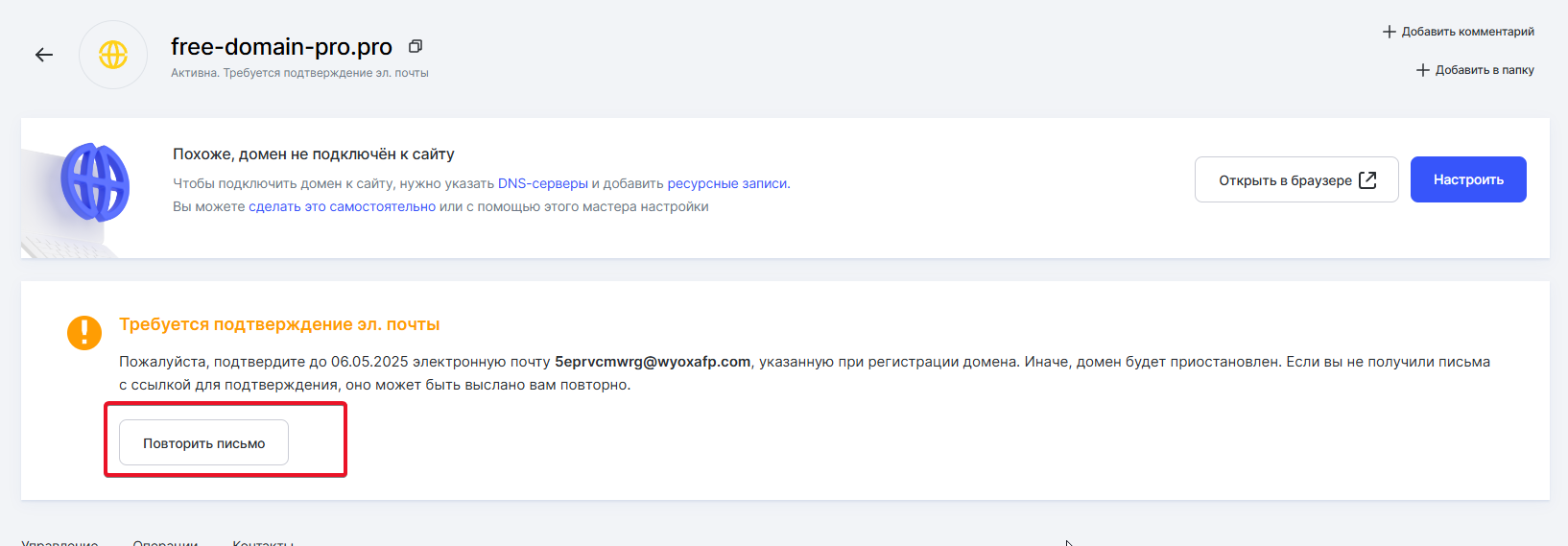Click the back arrow icon
The image size is (1568, 546).
tap(44, 55)
